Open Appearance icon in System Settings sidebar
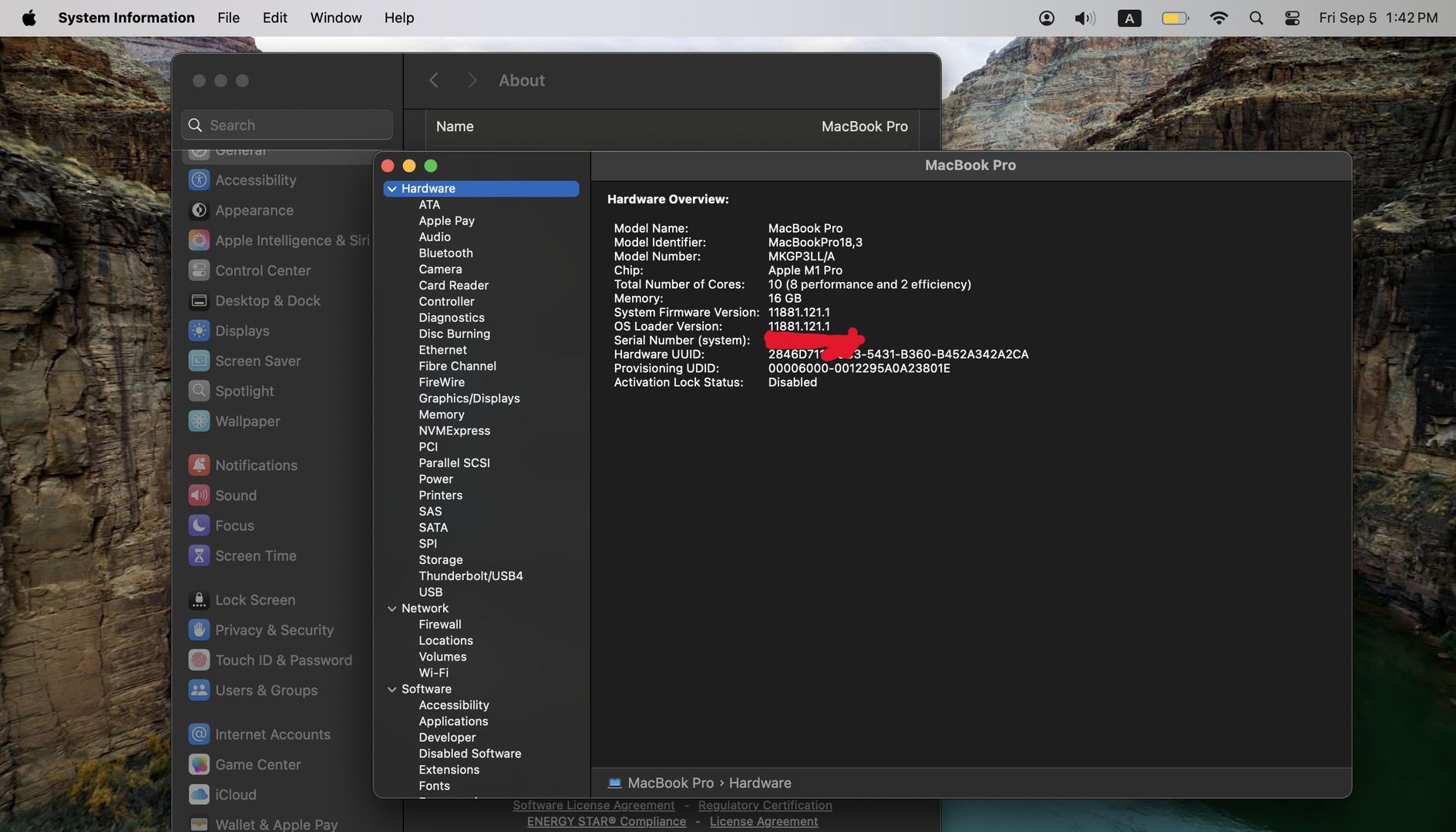Image resolution: width=1456 pixels, height=832 pixels. pyautogui.click(x=199, y=210)
